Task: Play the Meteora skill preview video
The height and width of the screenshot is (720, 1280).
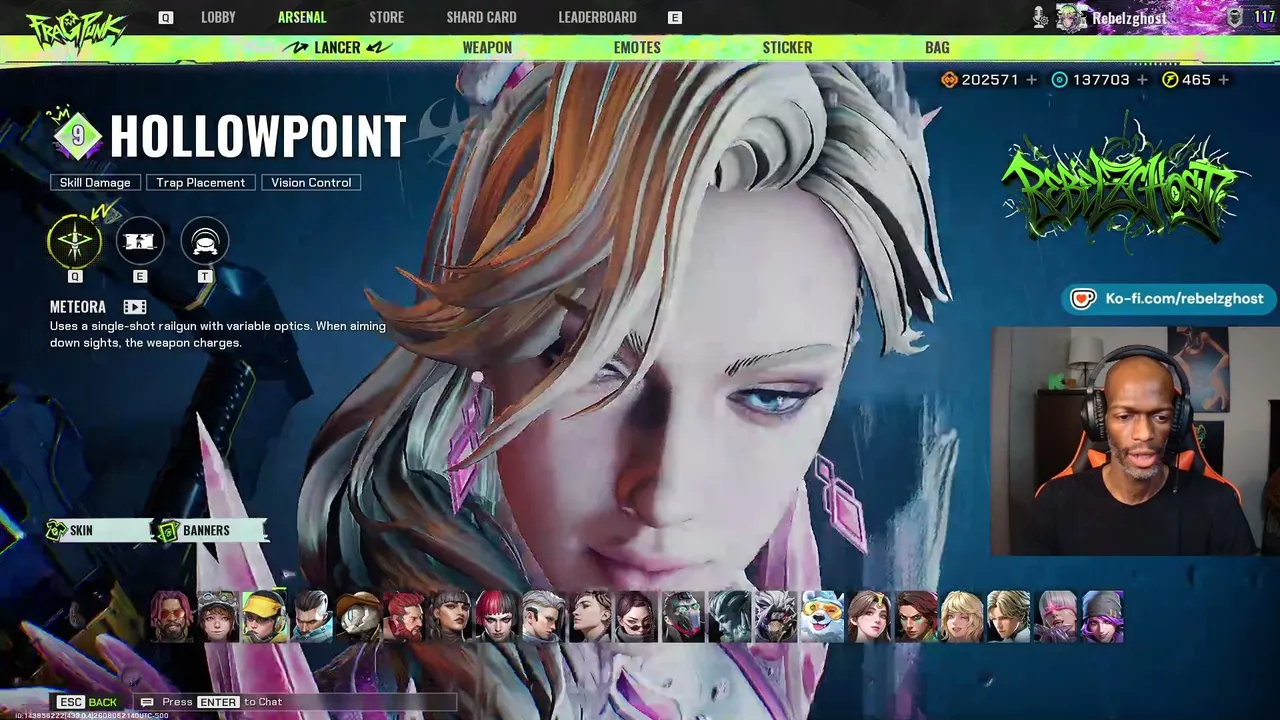Action: pyautogui.click(x=135, y=307)
